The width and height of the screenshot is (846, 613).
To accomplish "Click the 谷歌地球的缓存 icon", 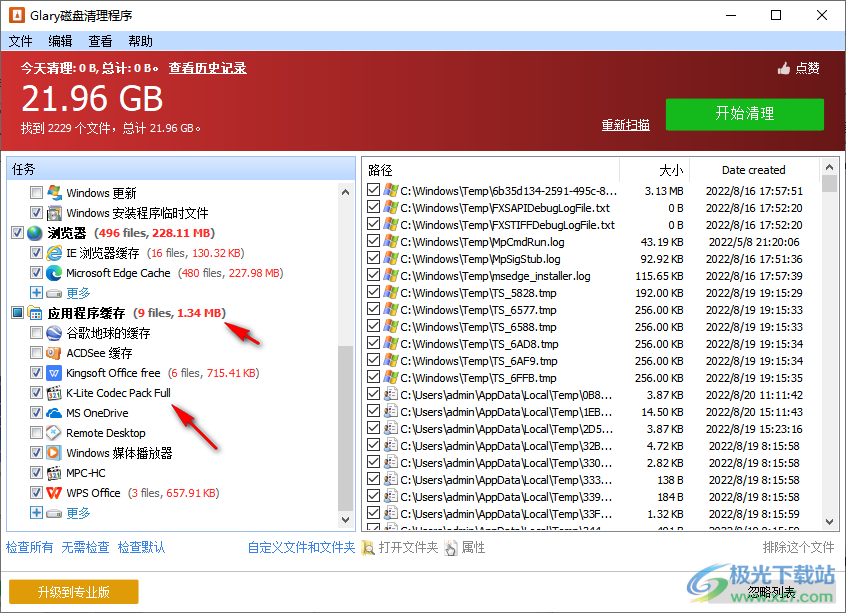I will click(x=56, y=332).
